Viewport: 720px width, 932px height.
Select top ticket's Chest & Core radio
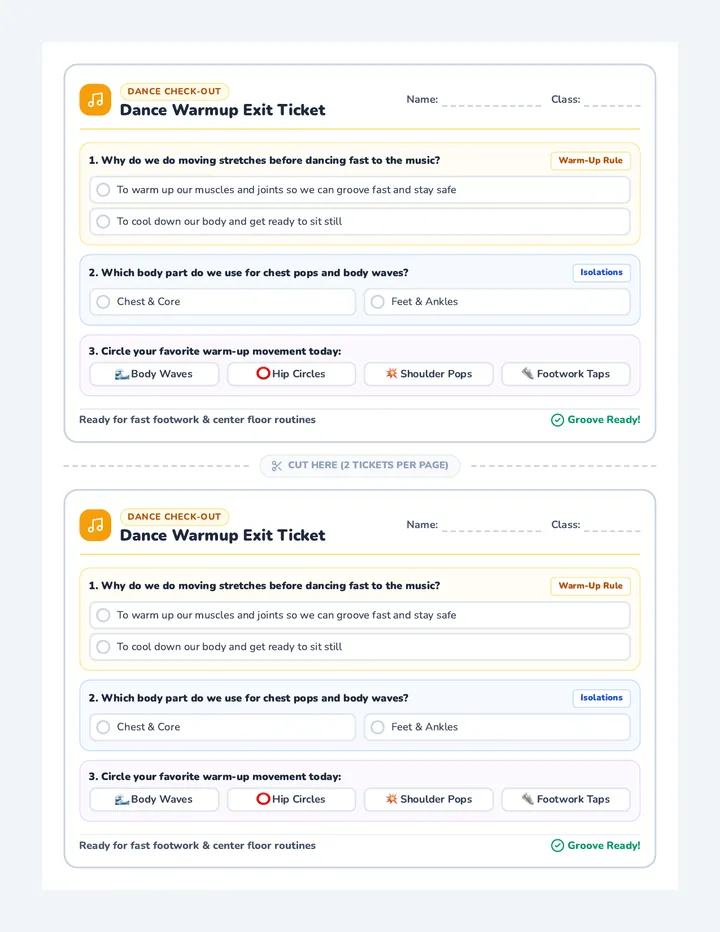103,302
